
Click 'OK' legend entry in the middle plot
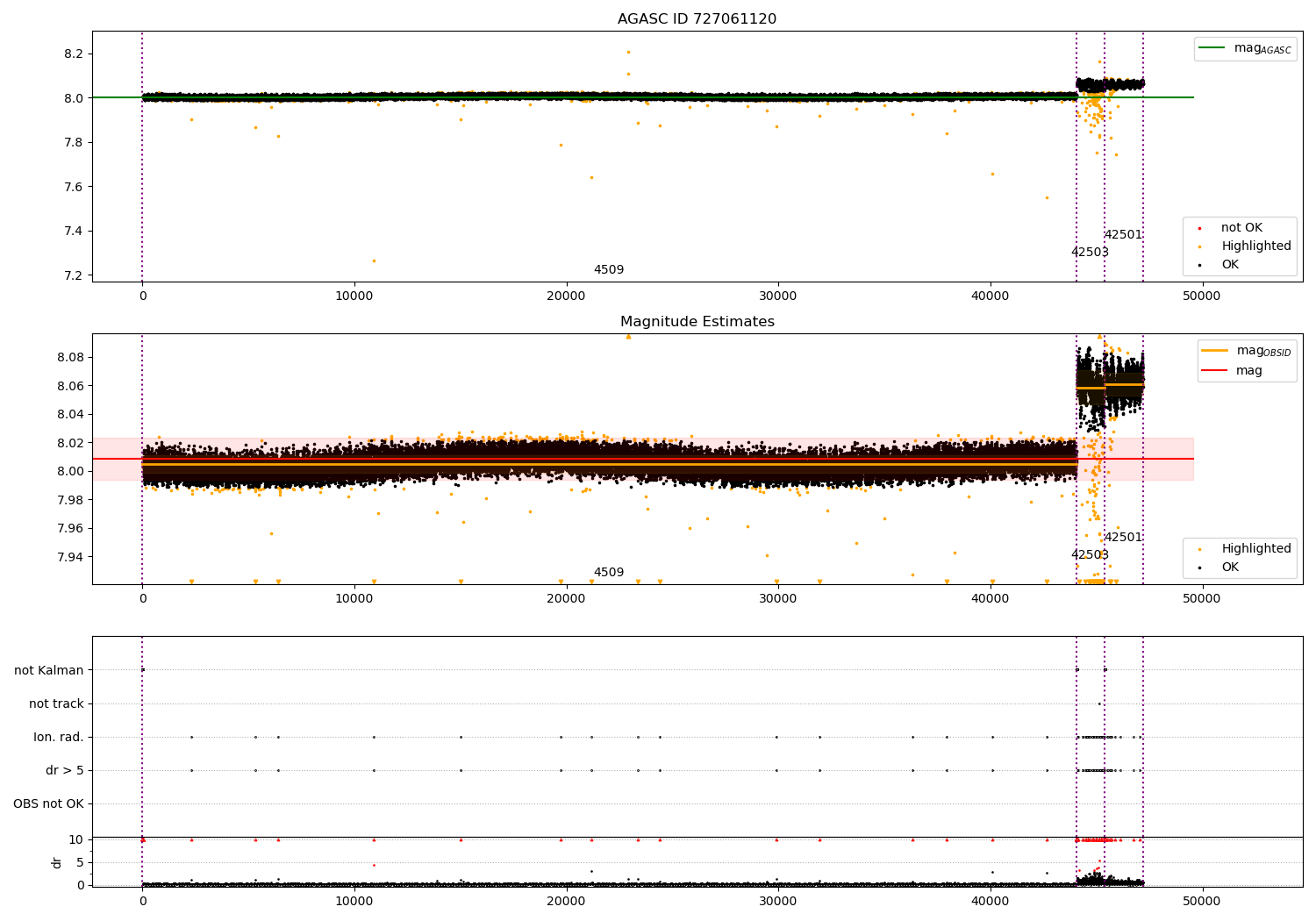pyautogui.click(x=1220, y=568)
